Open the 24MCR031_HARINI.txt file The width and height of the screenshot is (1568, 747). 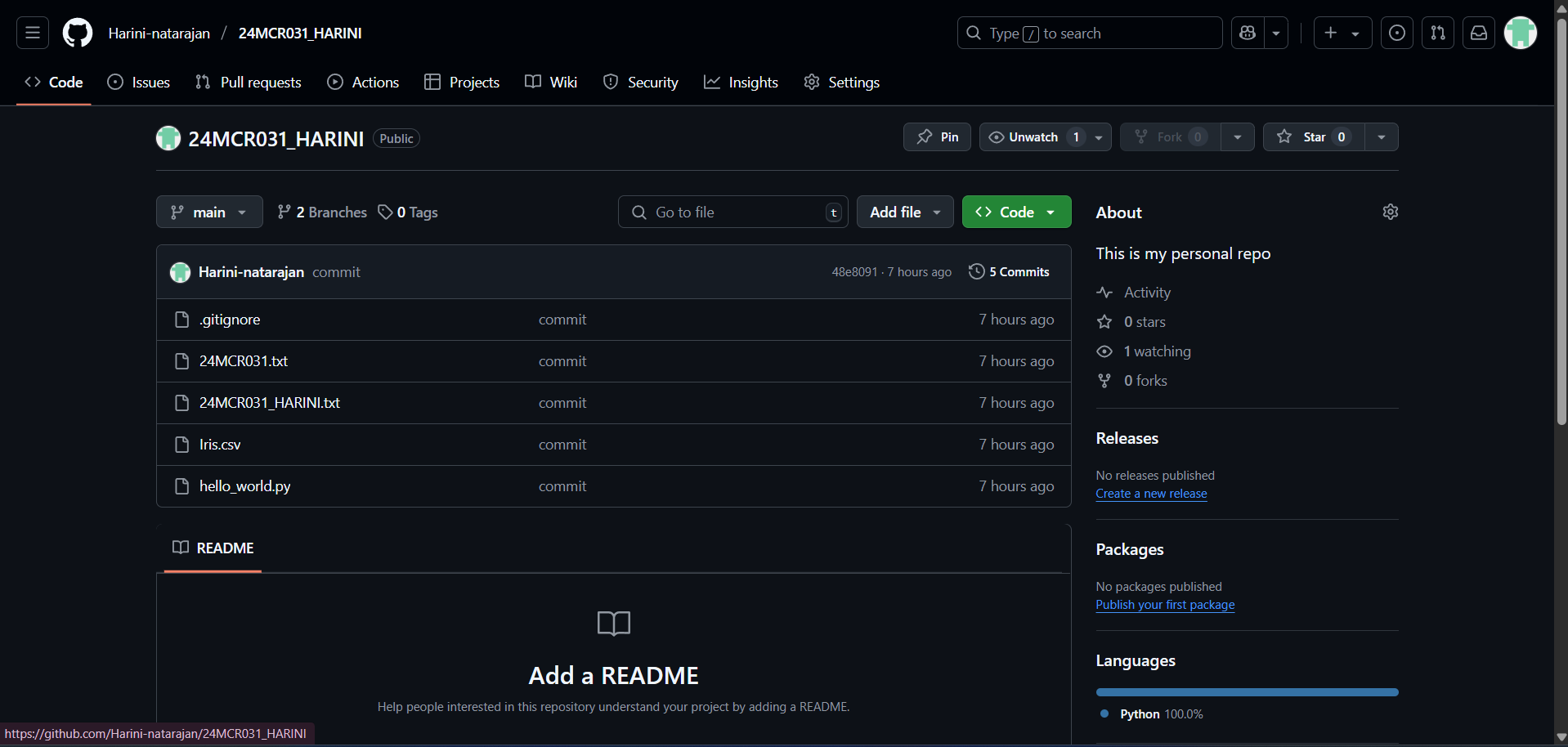pos(270,403)
